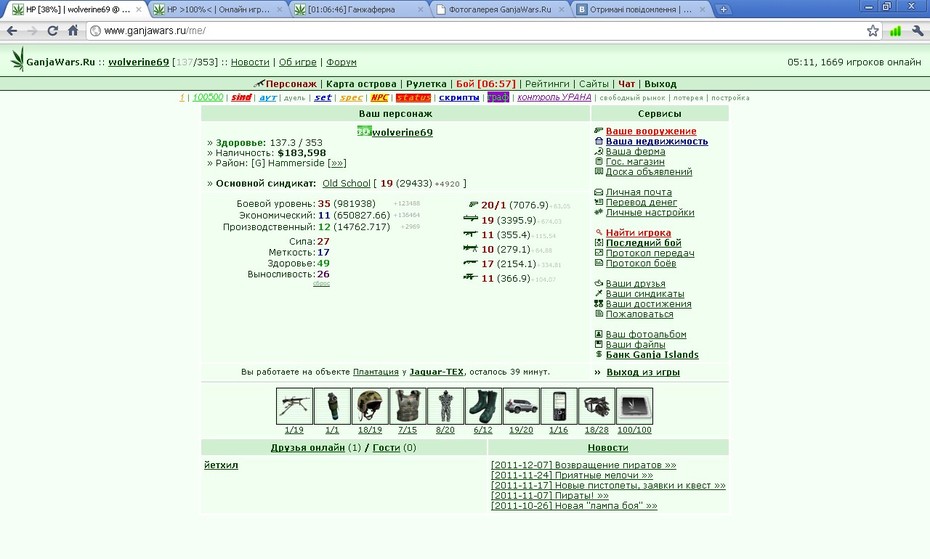
Task: Open the machine gun equipment slot 1/19
Action: pos(294,406)
